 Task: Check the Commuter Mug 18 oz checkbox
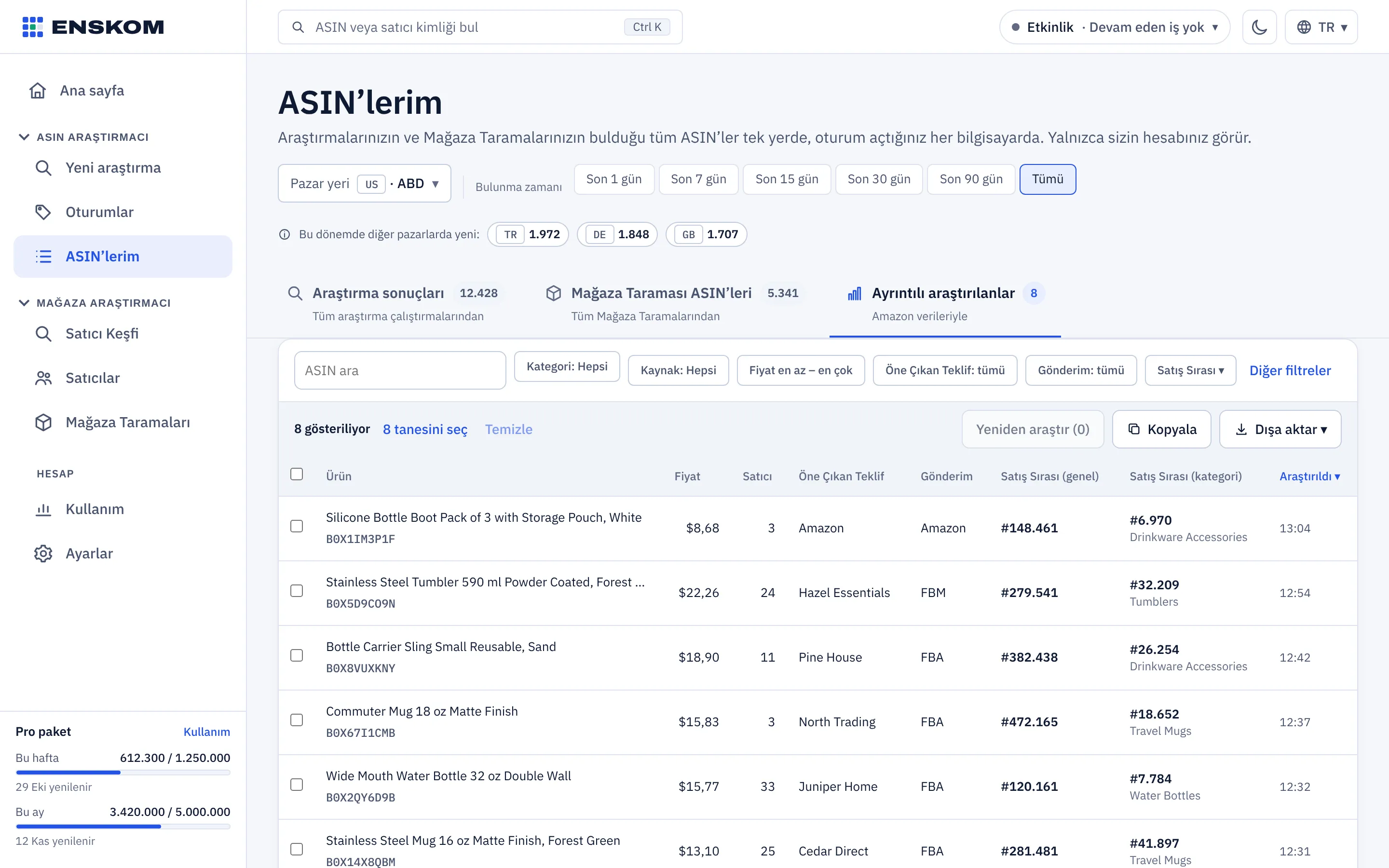(297, 720)
